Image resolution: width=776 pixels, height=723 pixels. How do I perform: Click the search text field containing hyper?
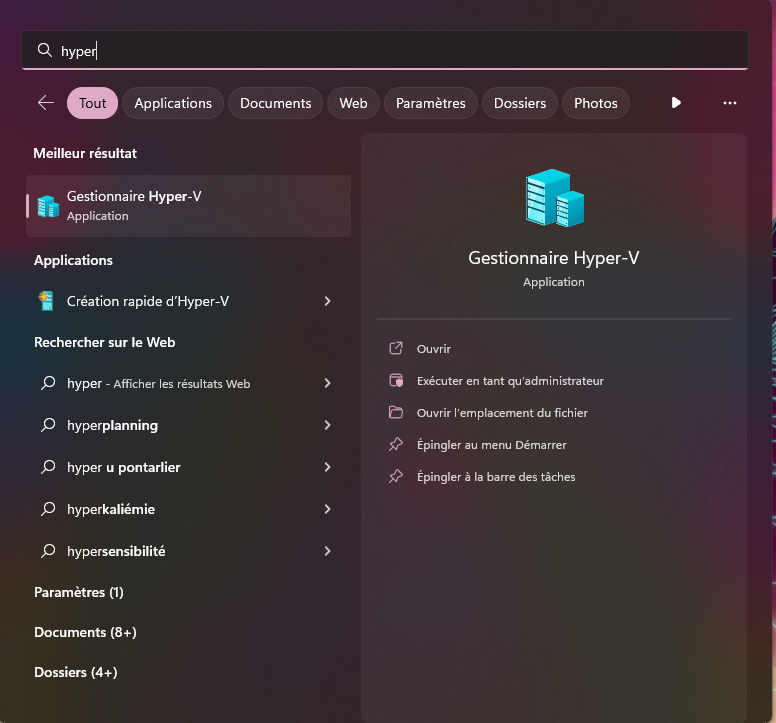(x=385, y=50)
